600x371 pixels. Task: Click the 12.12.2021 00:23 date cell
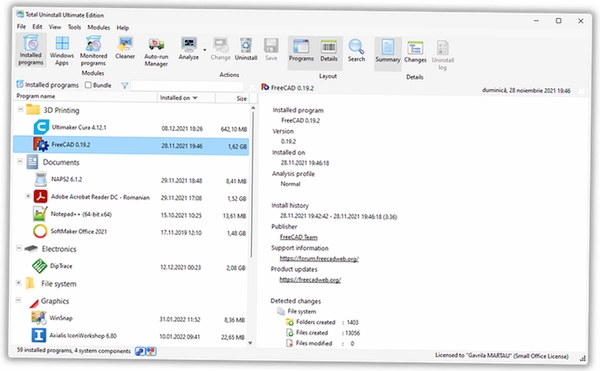coord(180,267)
